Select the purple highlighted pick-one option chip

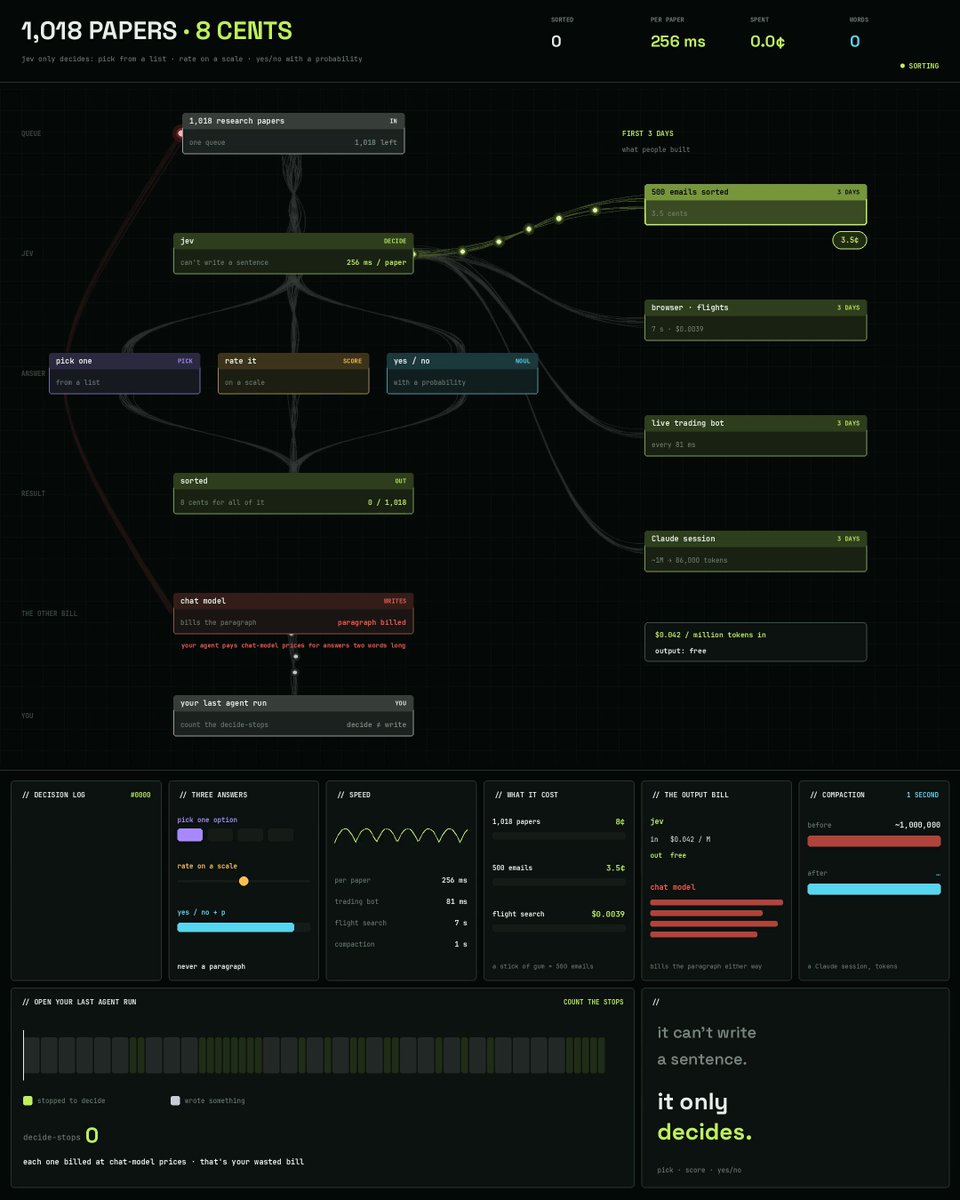tap(190, 835)
